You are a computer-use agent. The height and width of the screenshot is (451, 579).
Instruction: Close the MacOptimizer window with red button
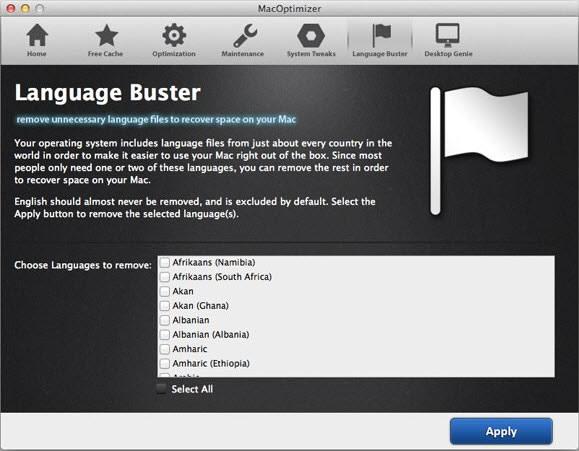coord(11,8)
